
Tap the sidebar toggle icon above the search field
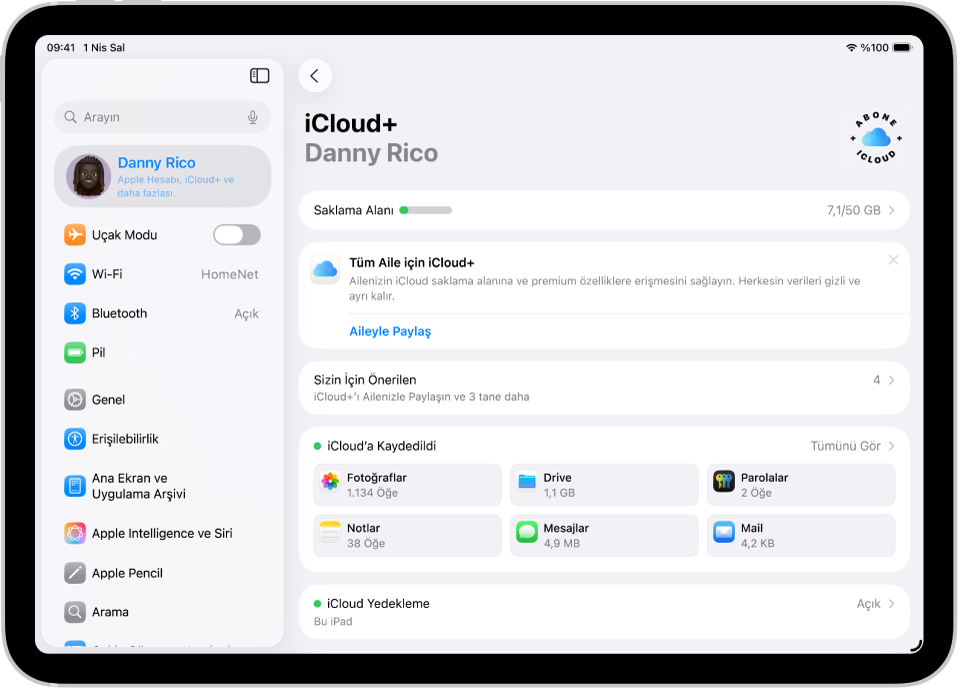[259, 76]
